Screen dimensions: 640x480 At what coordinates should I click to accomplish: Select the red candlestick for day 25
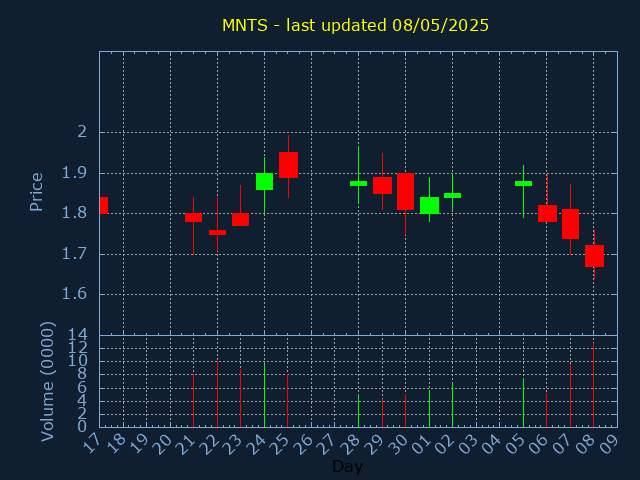tap(288, 165)
